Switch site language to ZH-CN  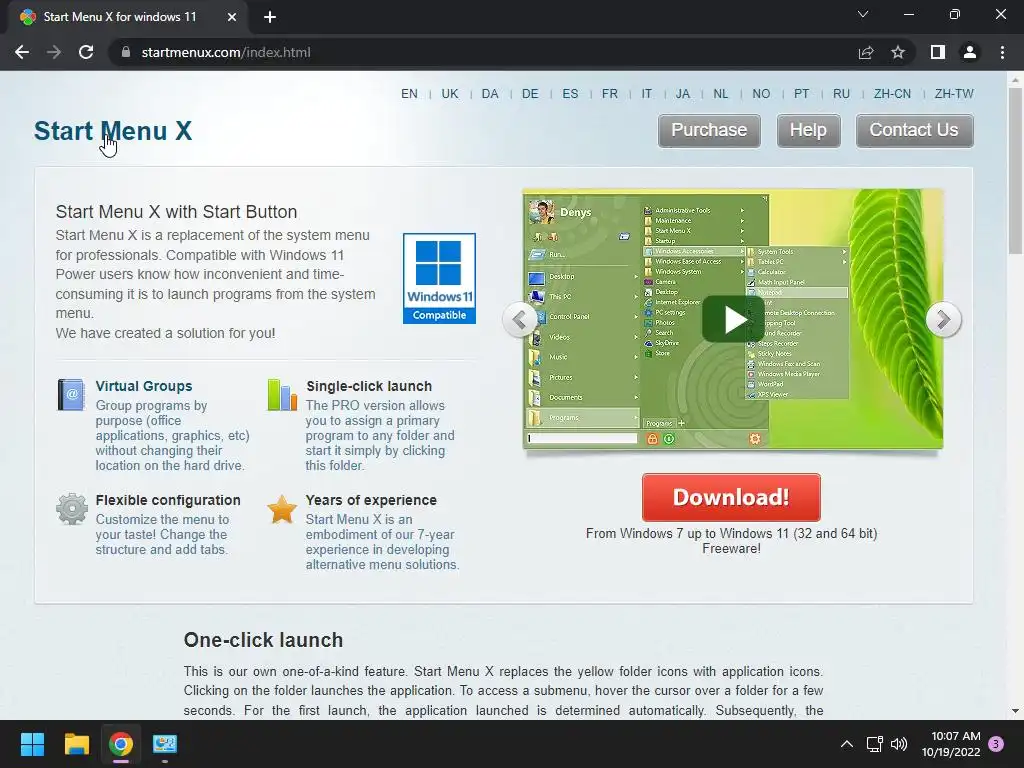(x=893, y=93)
